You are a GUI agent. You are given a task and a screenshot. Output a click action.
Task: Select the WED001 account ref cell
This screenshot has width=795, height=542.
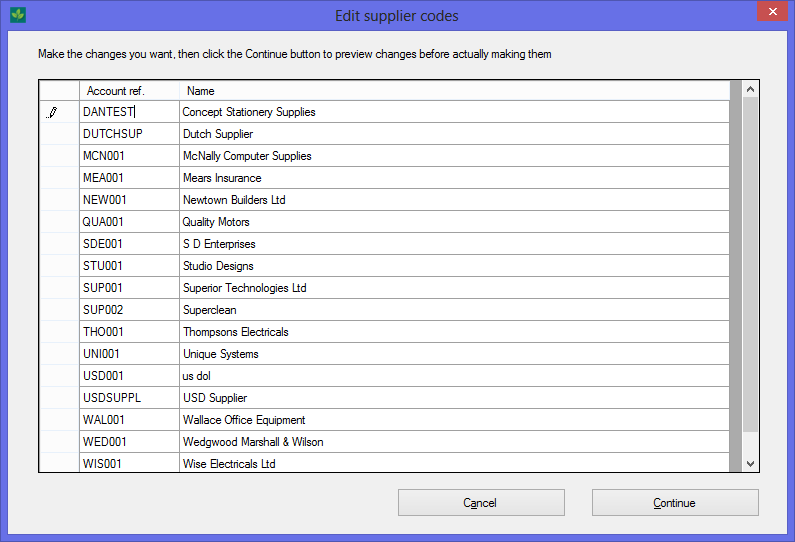129,442
